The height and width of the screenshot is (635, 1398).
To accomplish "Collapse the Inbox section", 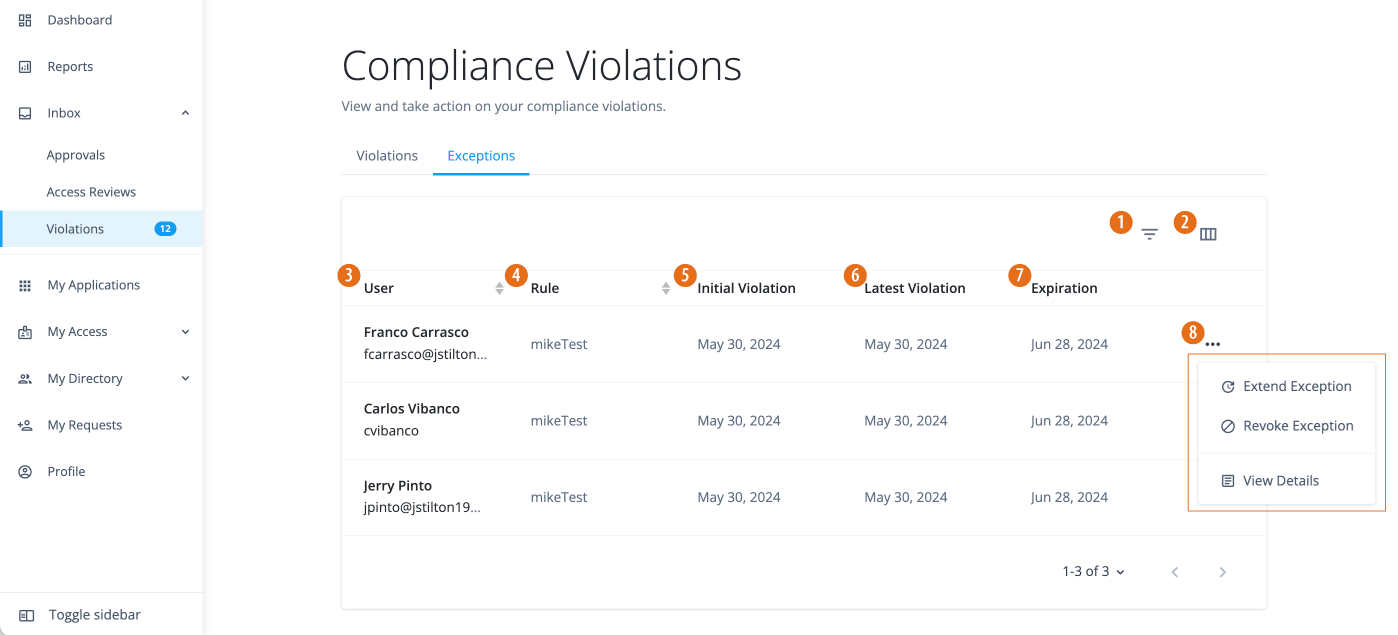I will click(185, 112).
